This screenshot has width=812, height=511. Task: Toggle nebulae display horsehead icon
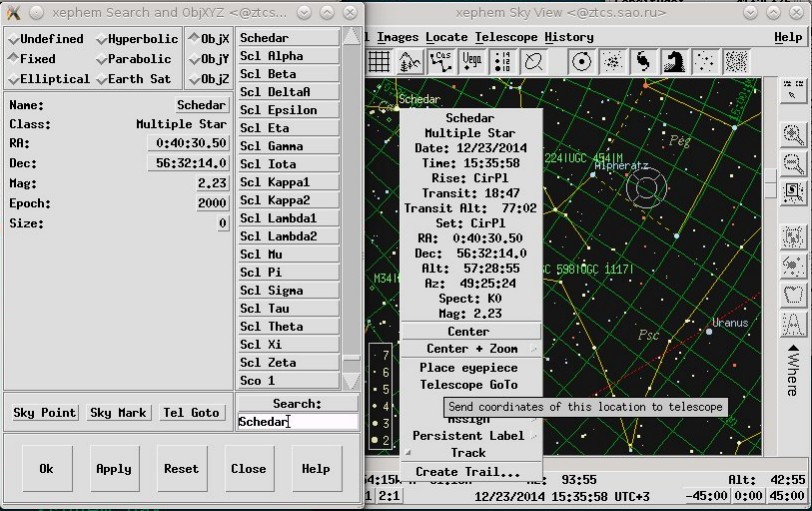674,62
